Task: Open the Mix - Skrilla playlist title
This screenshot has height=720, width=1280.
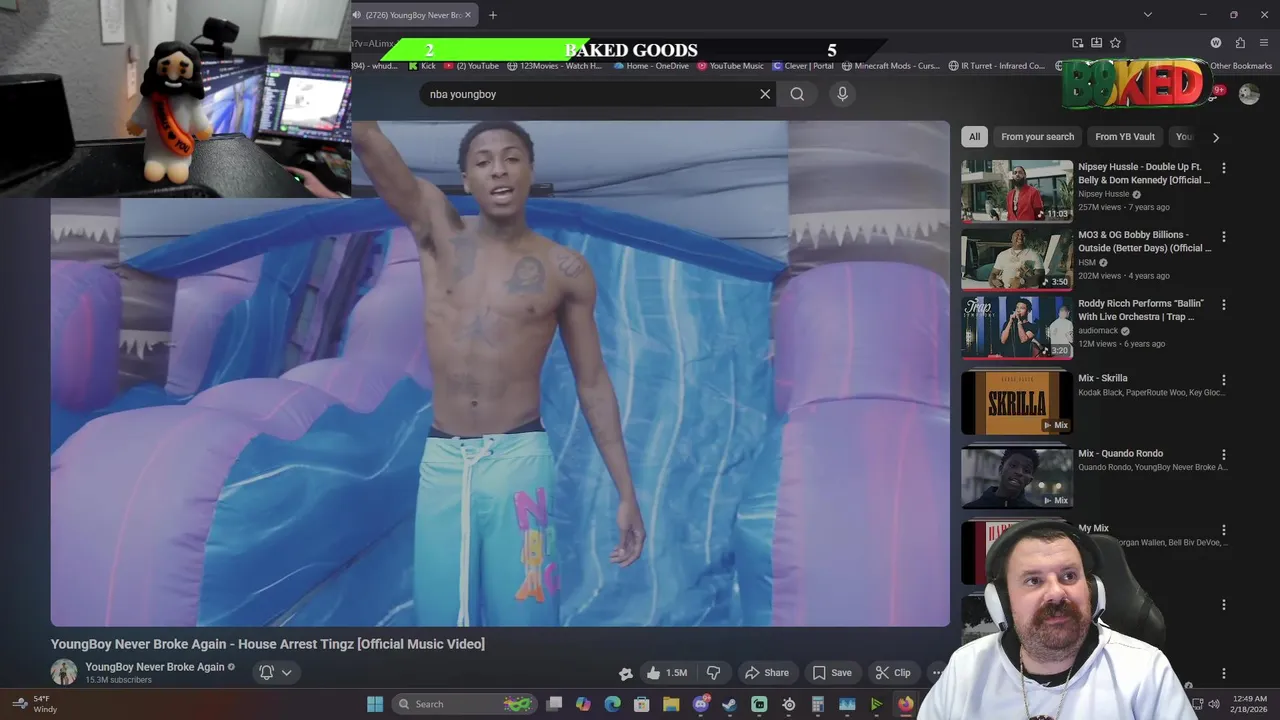Action: pyautogui.click(x=1102, y=378)
